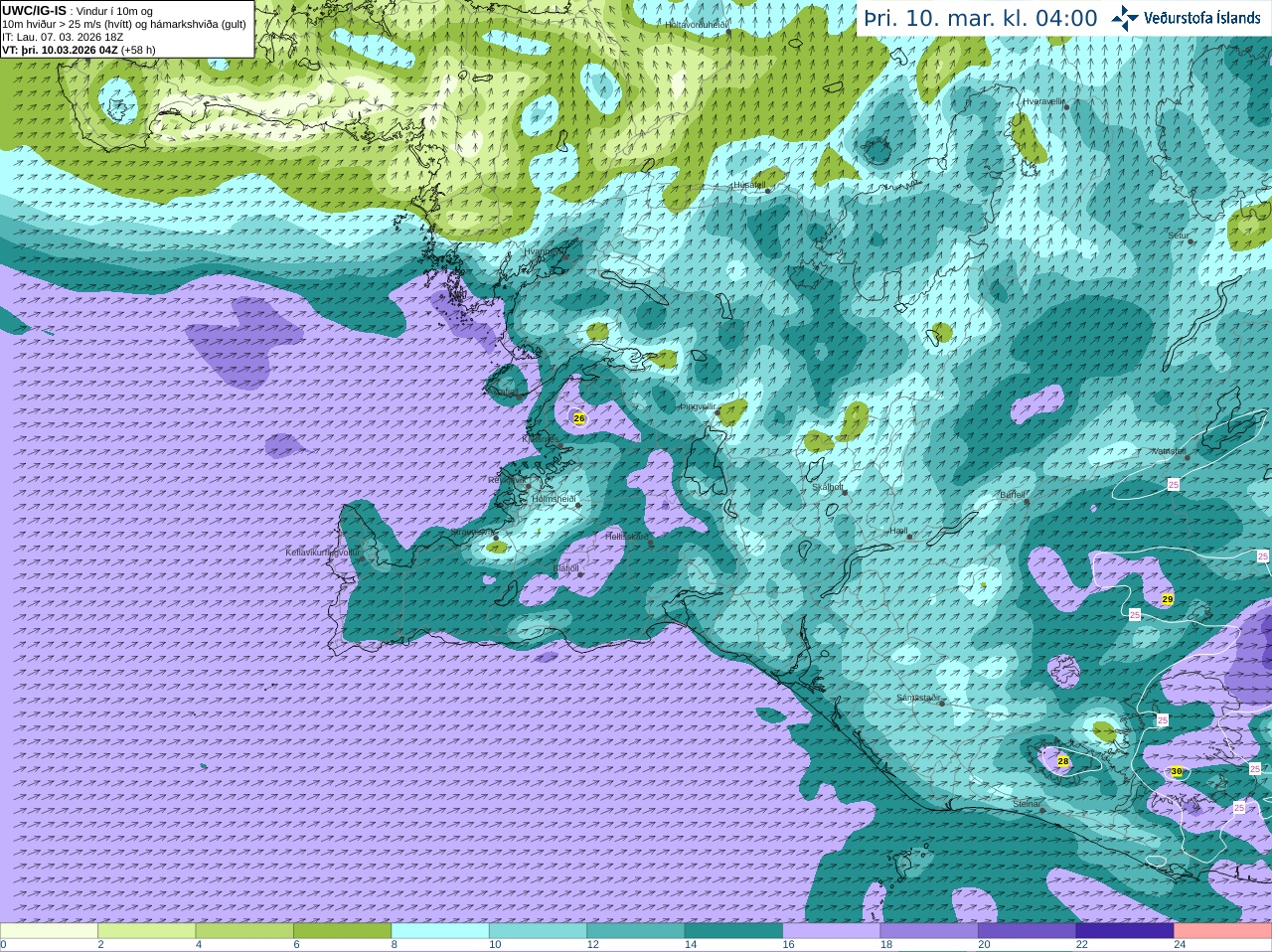Click the Sámsstaðir station label
Image resolution: width=1272 pixels, height=952 pixels.
(917, 698)
